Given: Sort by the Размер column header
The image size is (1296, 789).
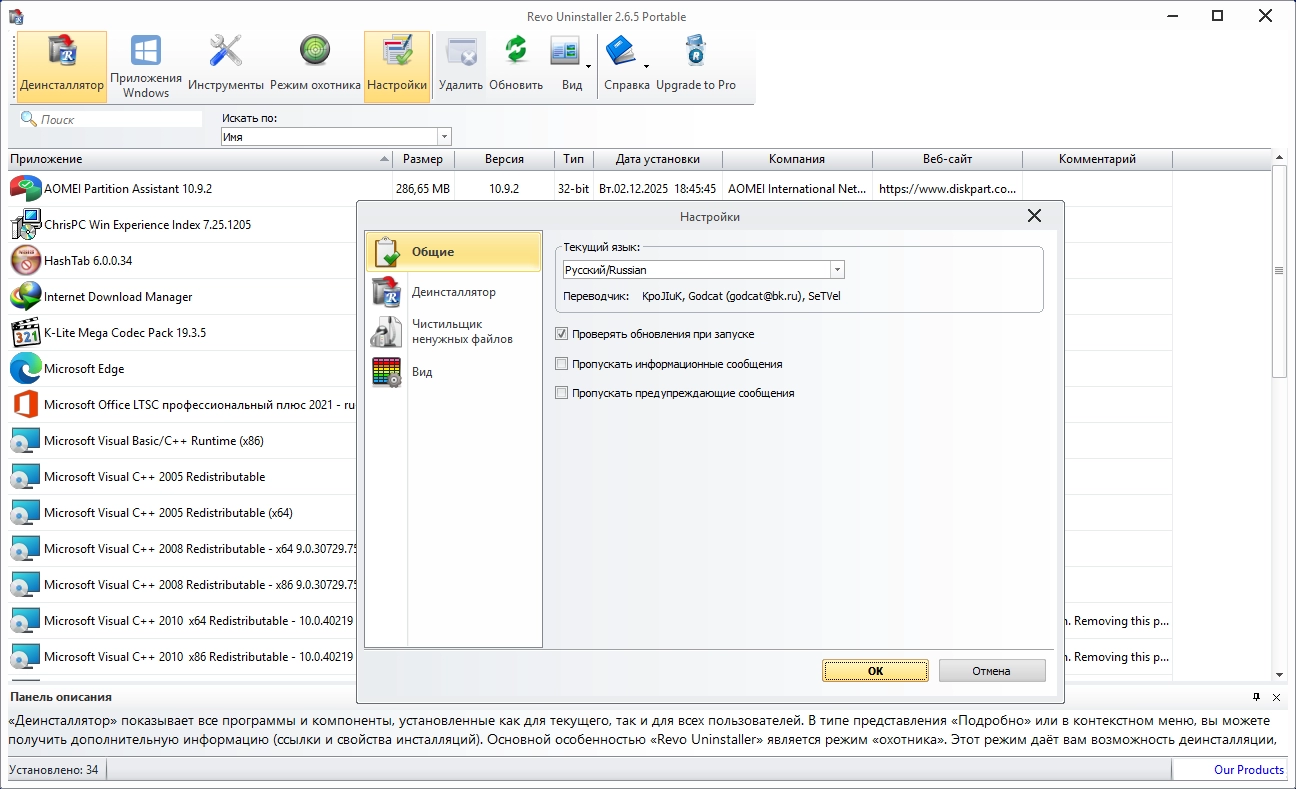Looking at the screenshot, I should 424,159.
